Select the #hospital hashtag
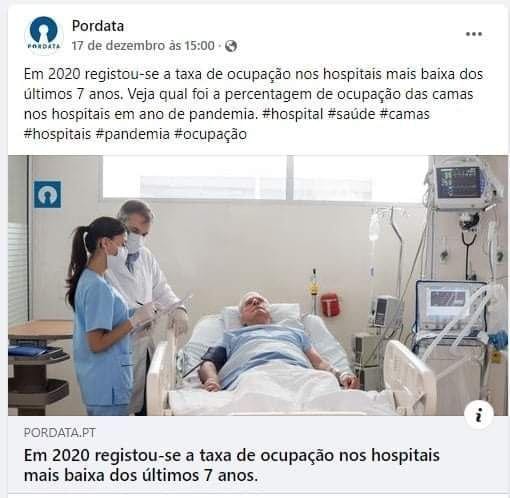 tap(292, 114)
